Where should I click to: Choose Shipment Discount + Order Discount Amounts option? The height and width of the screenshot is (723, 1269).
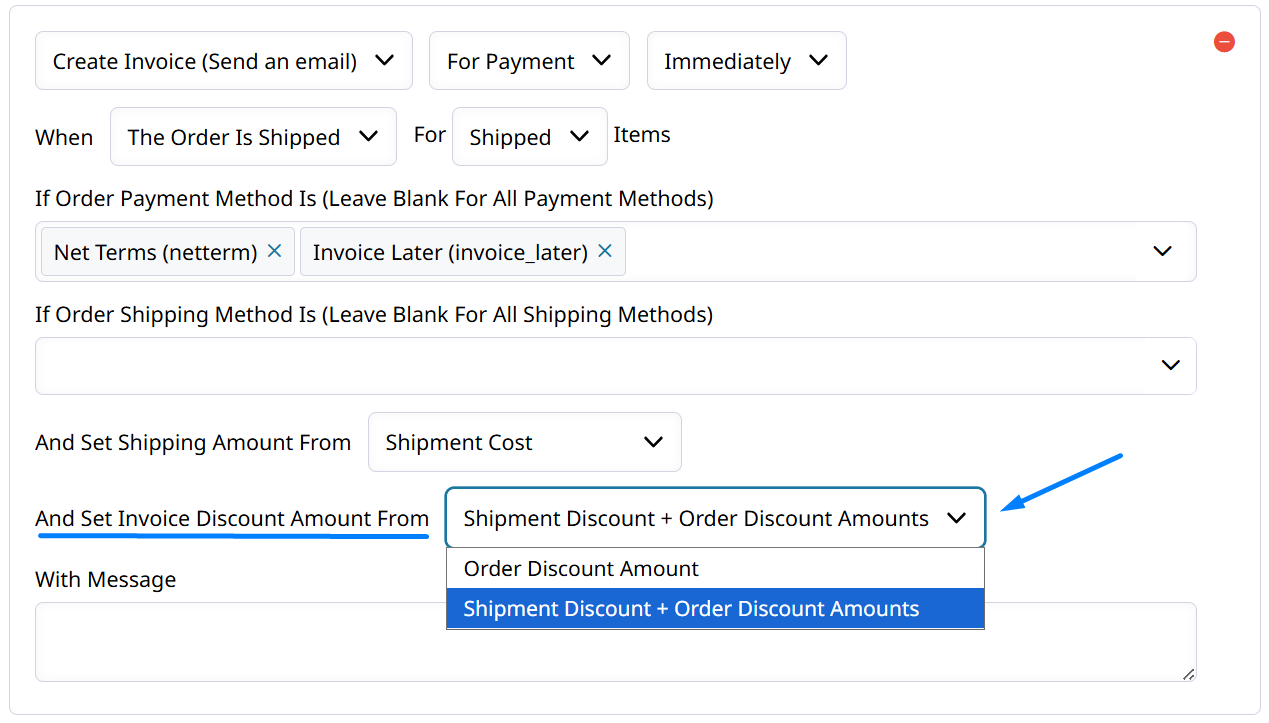691,609
